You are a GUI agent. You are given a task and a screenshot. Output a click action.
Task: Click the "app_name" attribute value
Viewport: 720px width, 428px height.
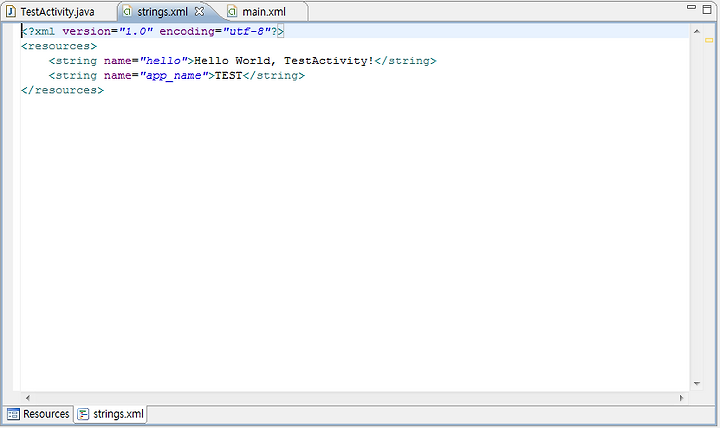point(174,76)
